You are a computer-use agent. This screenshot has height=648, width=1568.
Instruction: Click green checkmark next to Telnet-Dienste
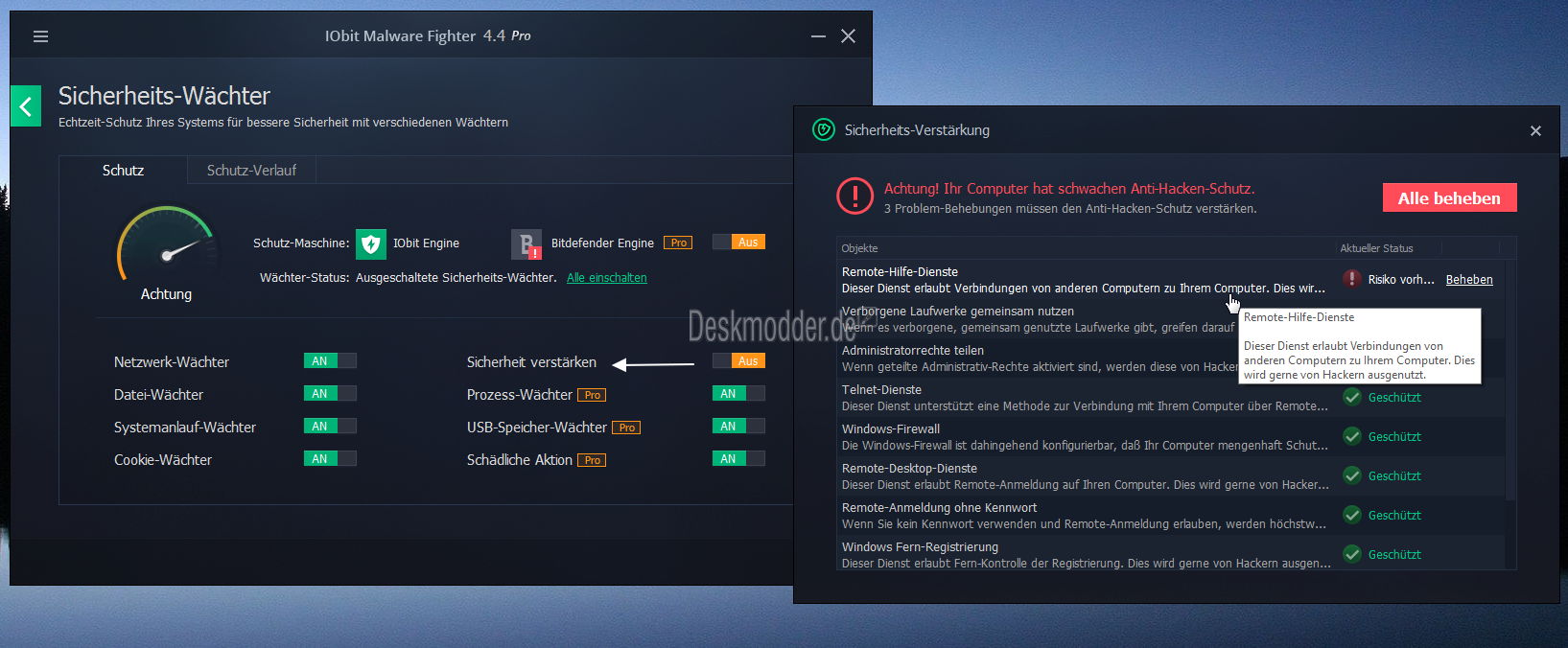click(1352, 397)
